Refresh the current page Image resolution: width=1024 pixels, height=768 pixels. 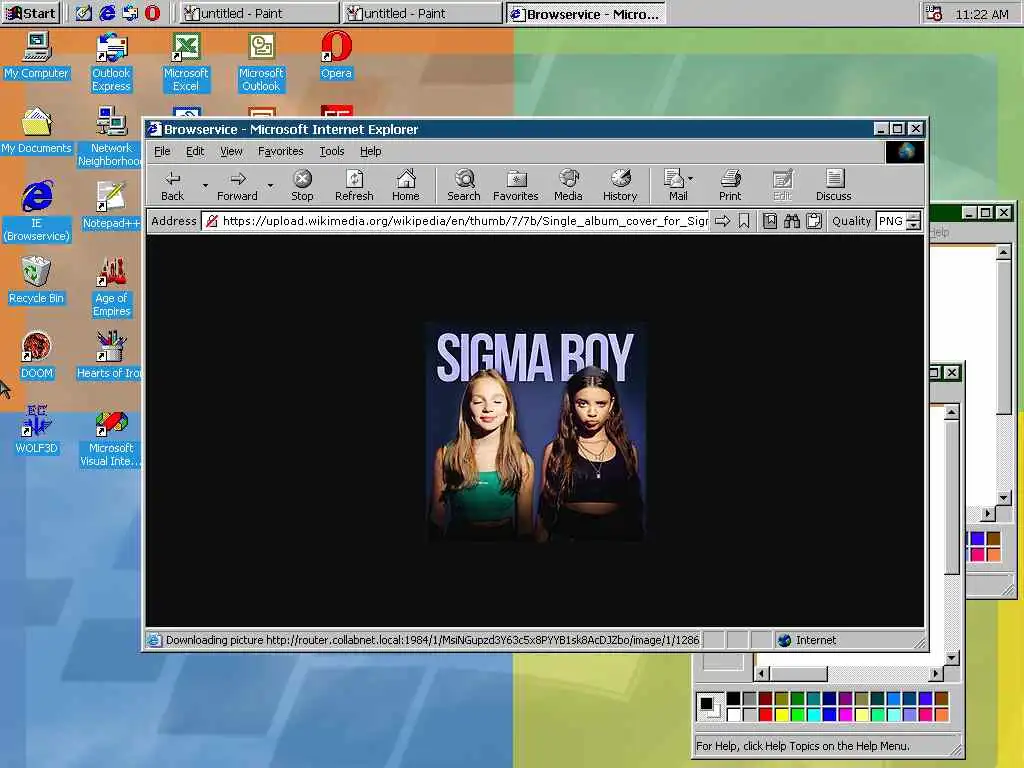(x=354, y=185)
